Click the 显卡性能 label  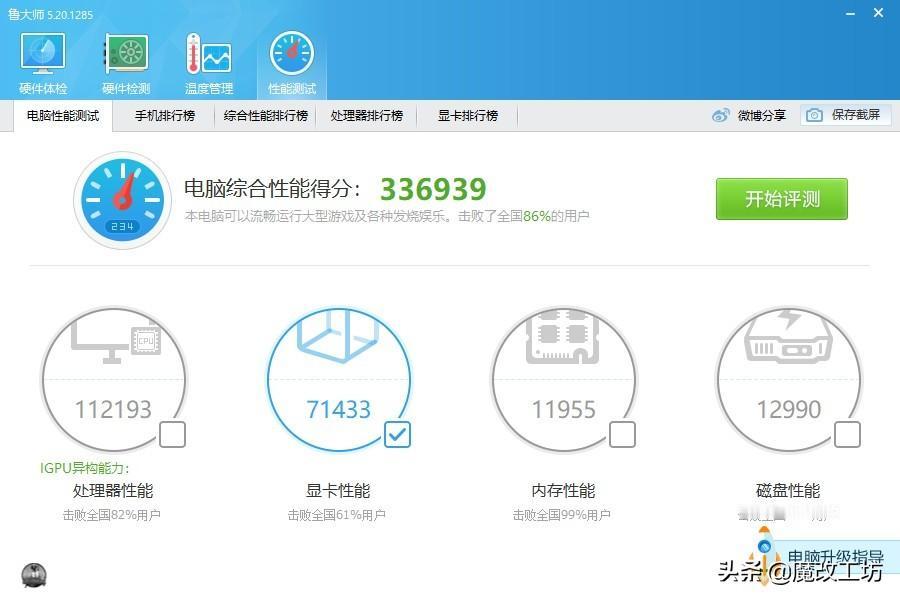[x=338, y=490]
